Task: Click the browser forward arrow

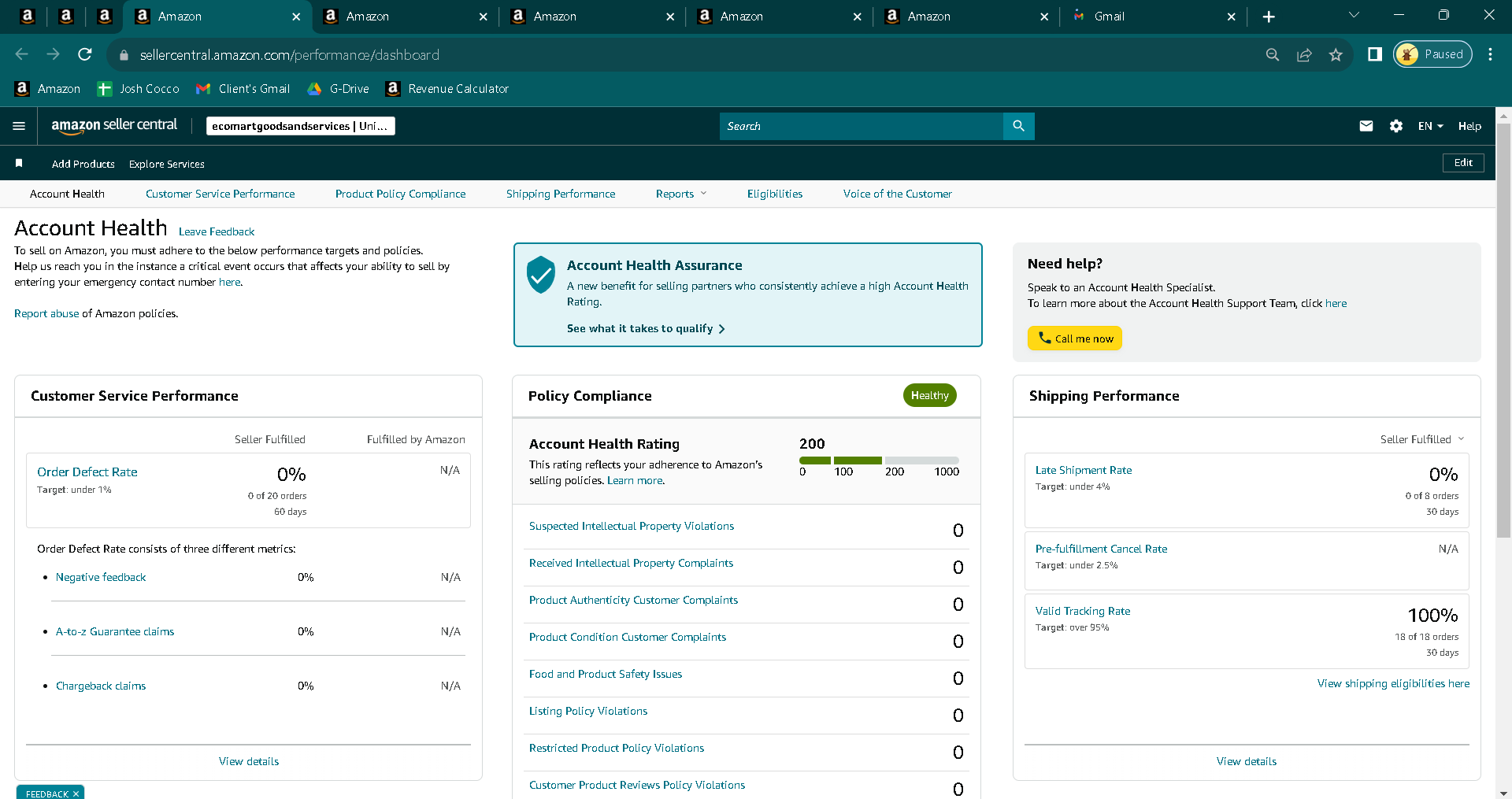Action: tap(53, 54)
